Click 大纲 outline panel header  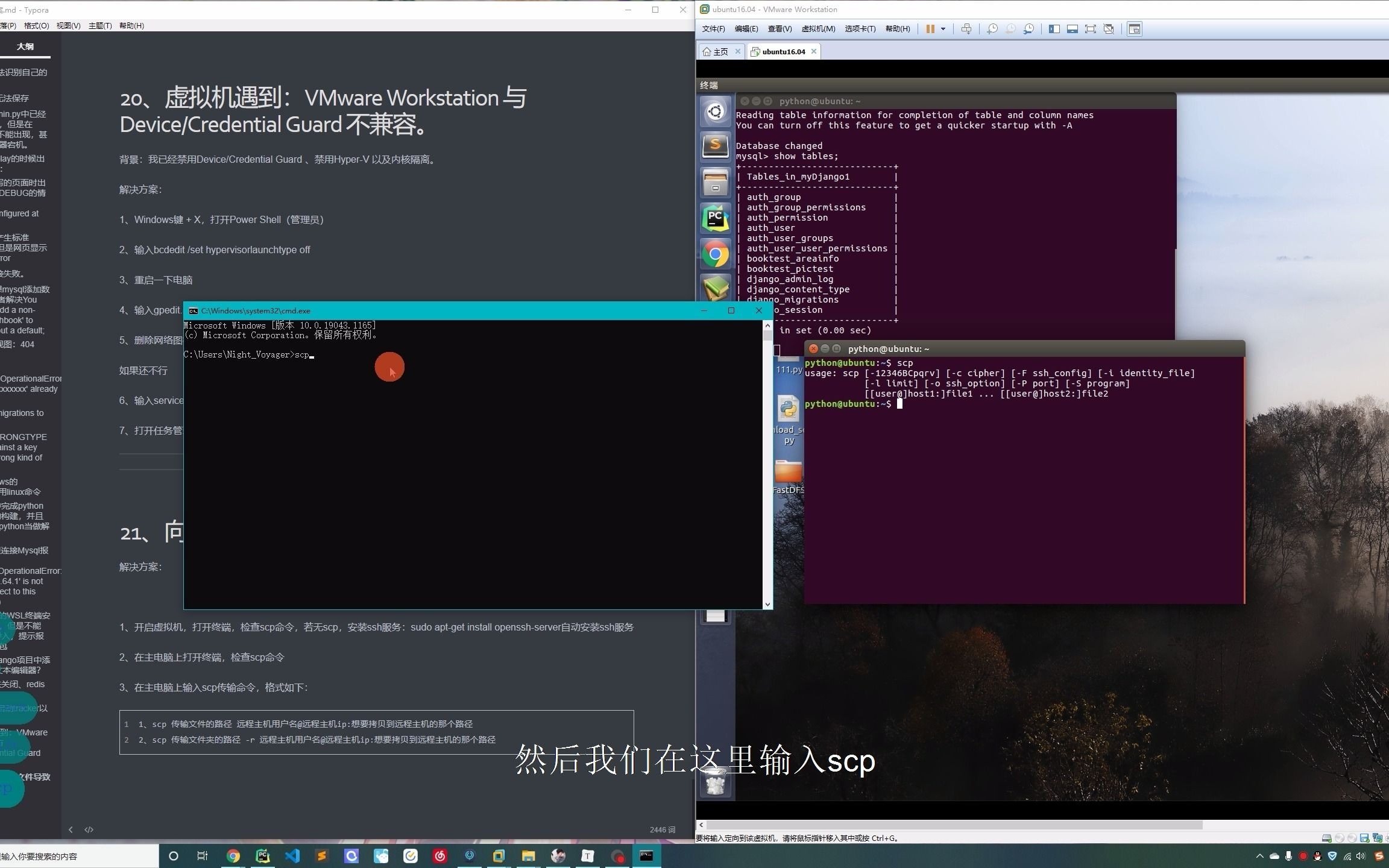coord(25,46)
